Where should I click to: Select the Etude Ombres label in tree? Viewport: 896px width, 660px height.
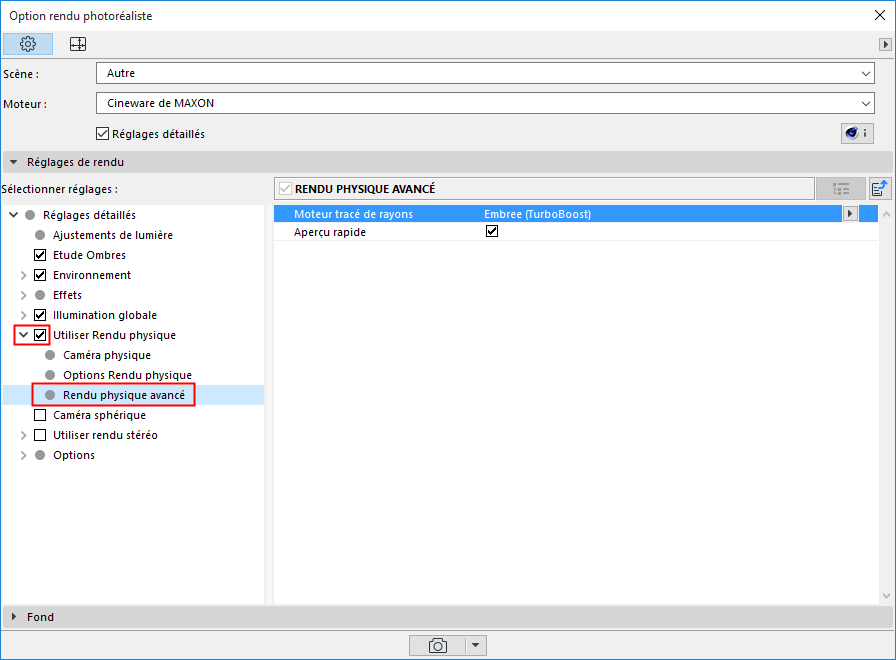(89, 255)
